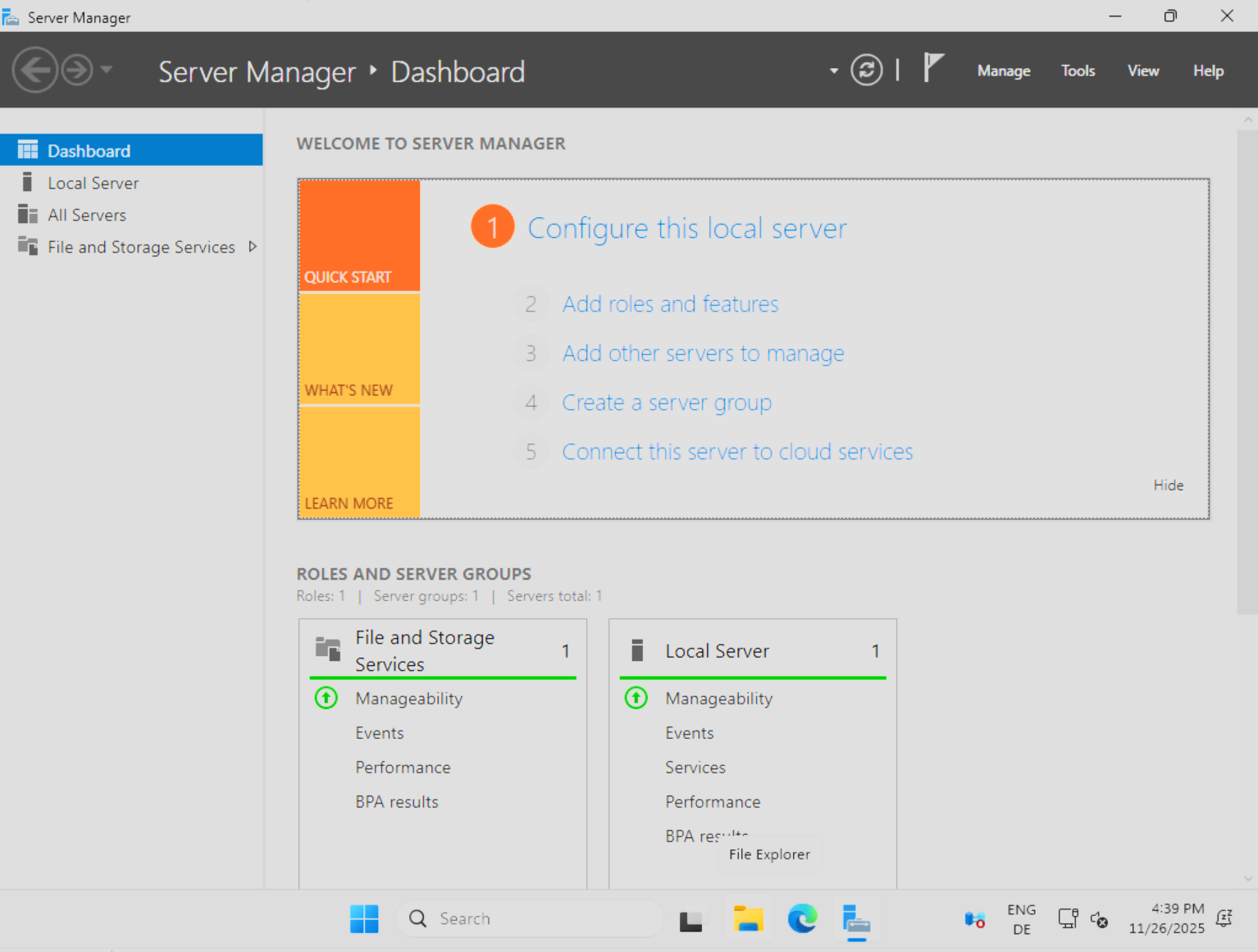
Task: Select All Servers in the sidebar
Action: click(87, 215)
